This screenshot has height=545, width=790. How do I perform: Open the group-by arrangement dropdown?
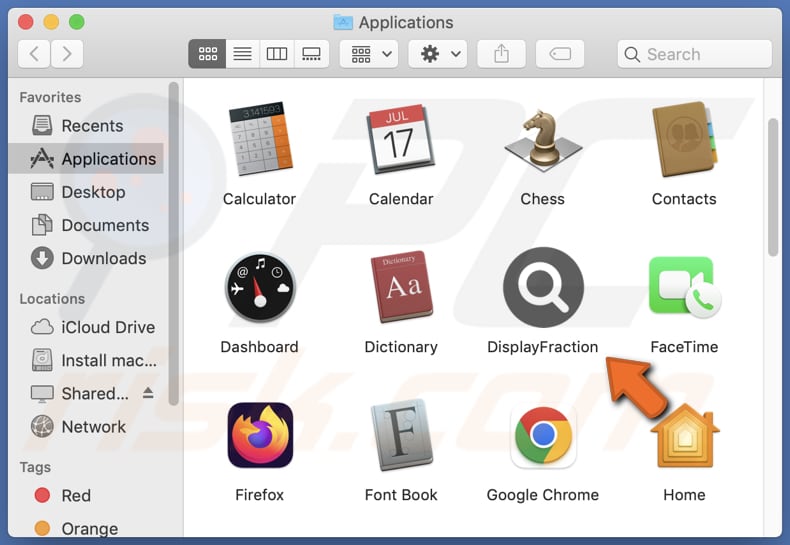369,54
